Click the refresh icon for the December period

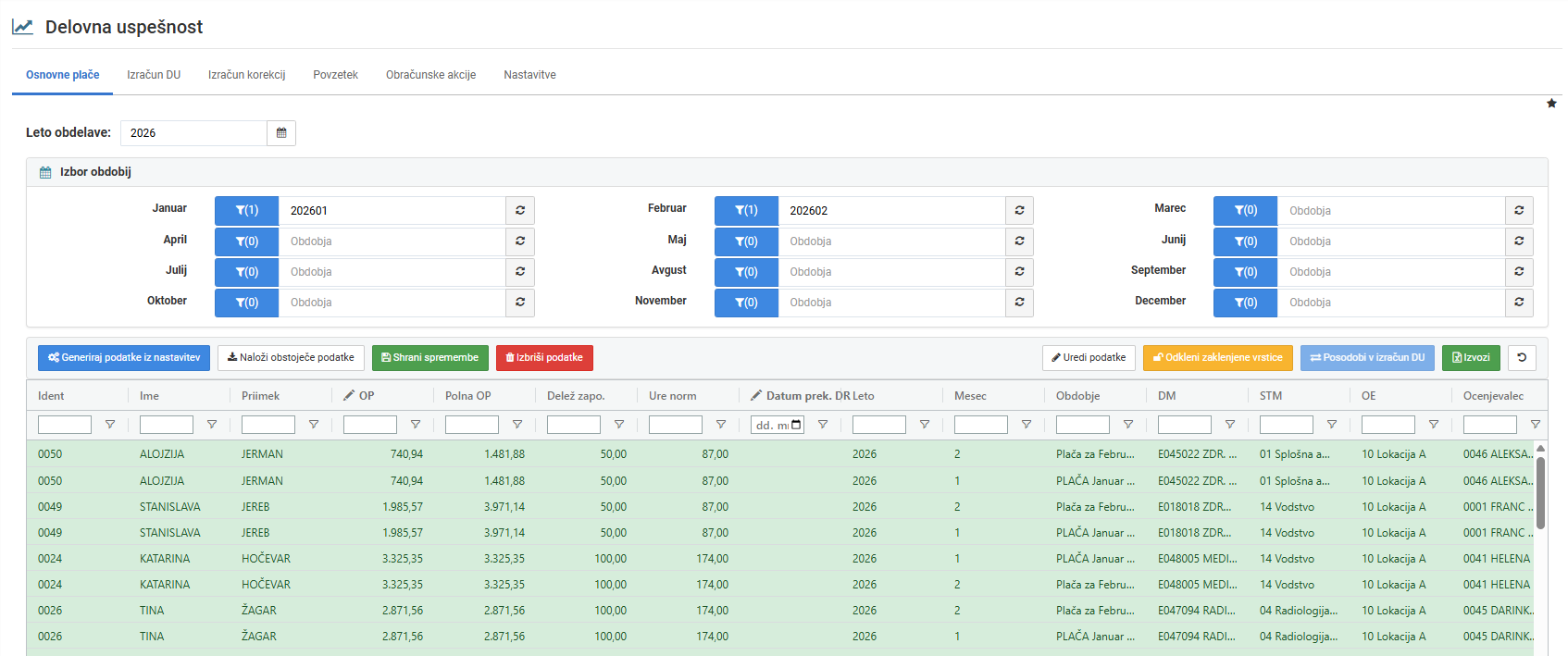(1519, 303)
